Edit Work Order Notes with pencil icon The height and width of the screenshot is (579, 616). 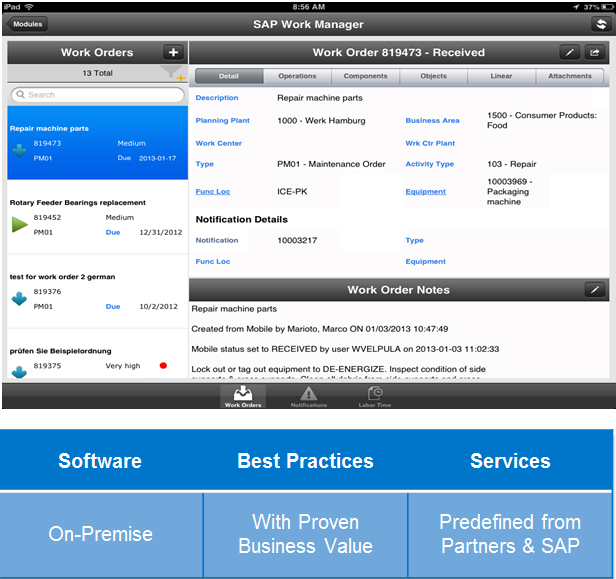pos(595,290)
